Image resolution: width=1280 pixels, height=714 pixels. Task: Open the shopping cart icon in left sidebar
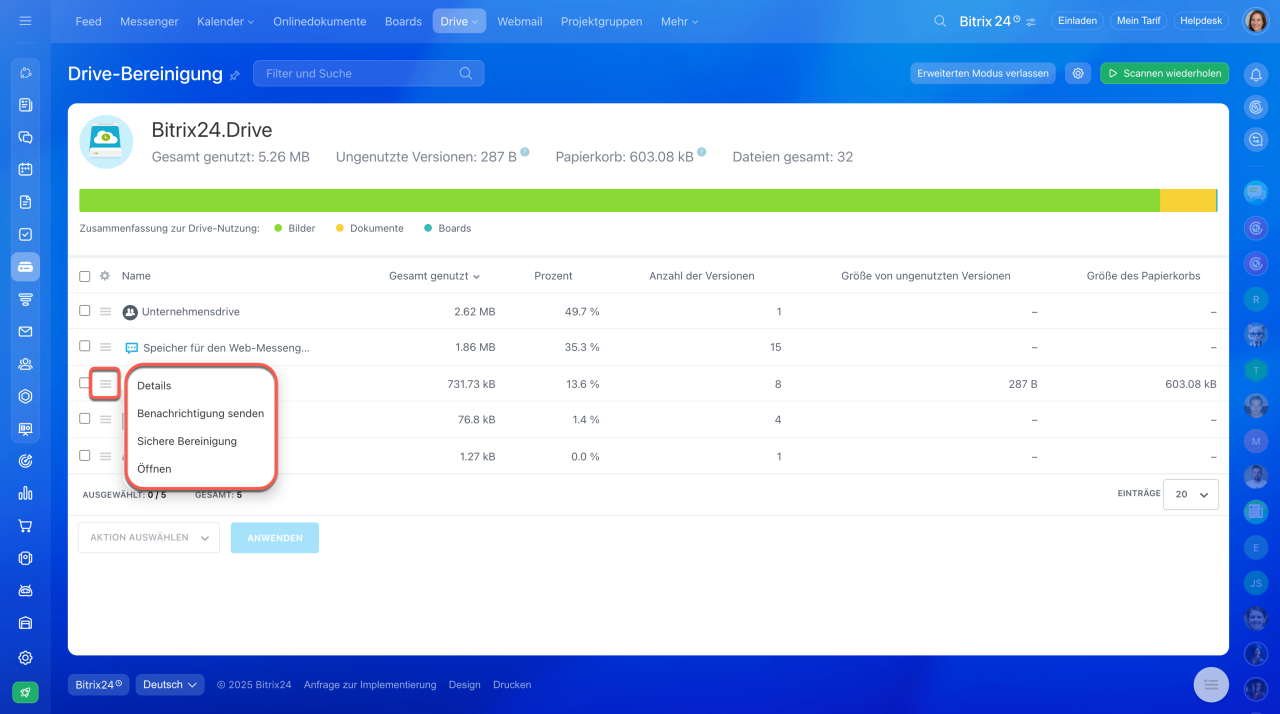tap(26, 525)
